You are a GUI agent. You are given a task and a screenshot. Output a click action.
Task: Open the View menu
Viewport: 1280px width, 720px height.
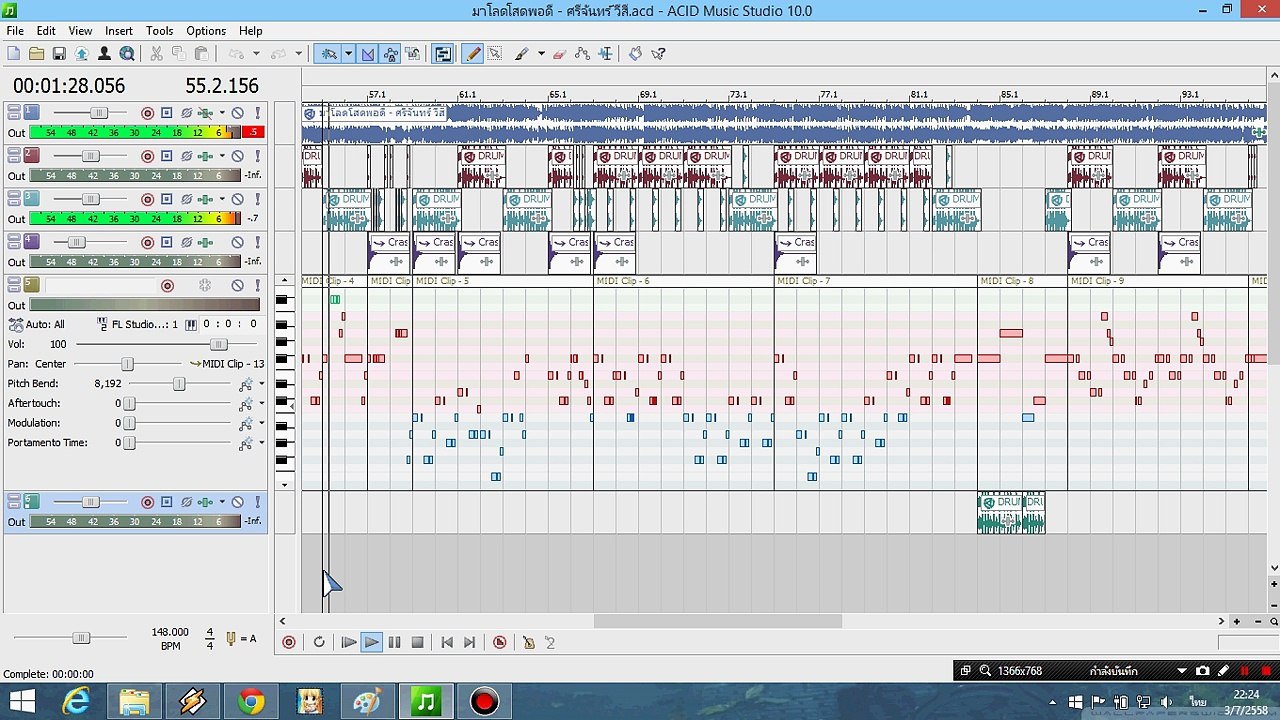point(80,31)
